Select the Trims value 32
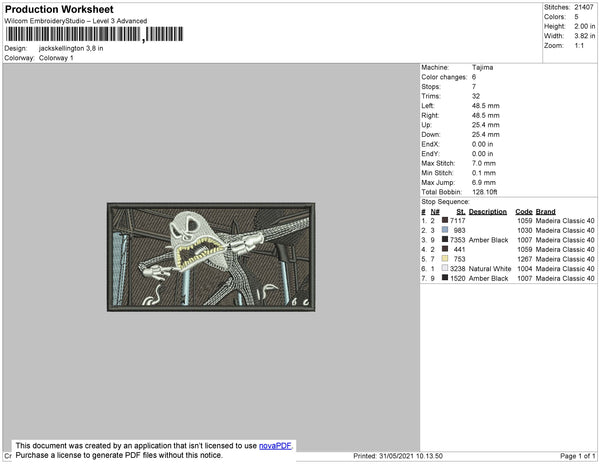600x464 pixels. click(x=476, y=96)
